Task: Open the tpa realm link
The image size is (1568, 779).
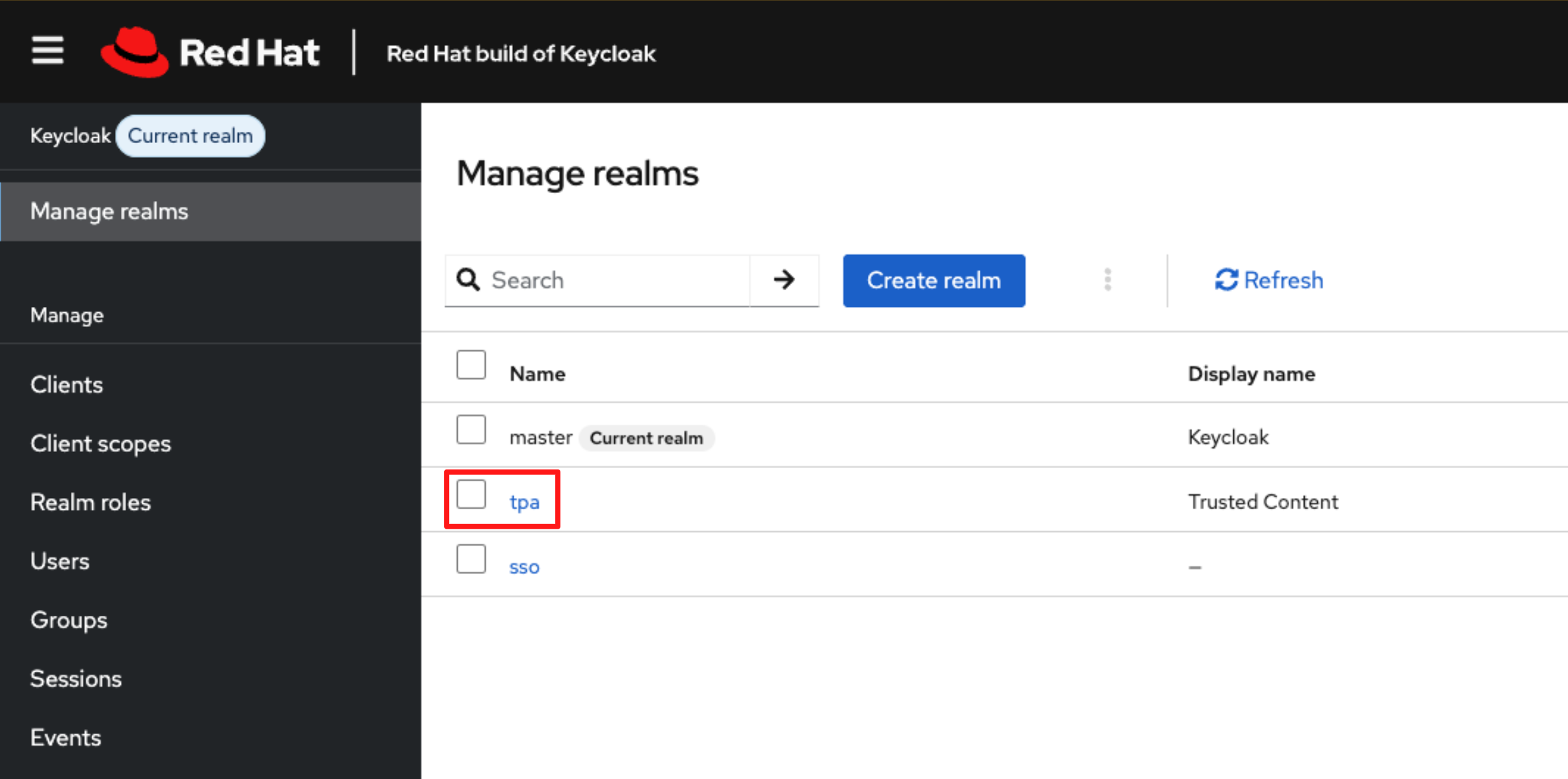Action: pyautogui.click(x=524, y=502)
